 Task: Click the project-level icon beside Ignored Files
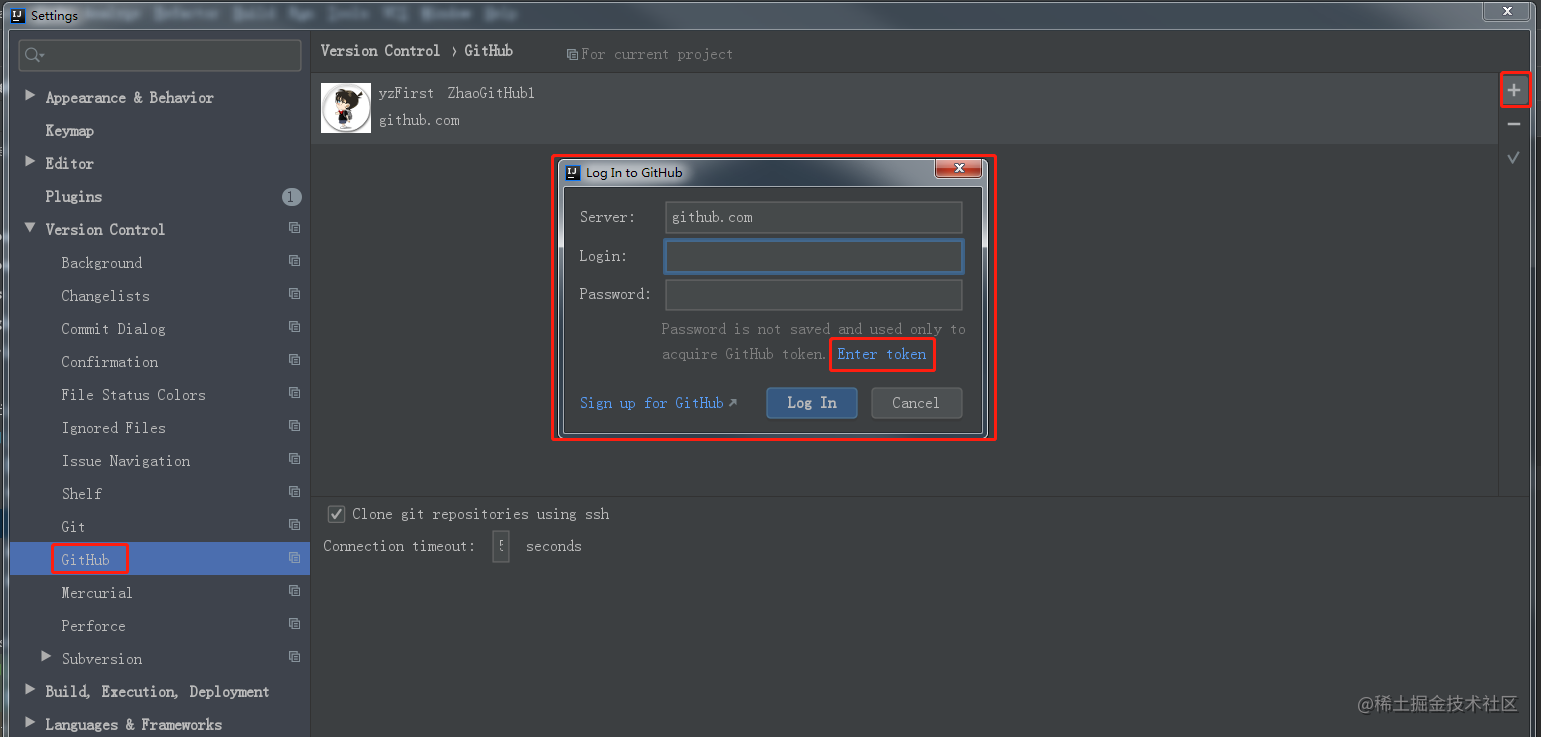(x=294, y=426)
